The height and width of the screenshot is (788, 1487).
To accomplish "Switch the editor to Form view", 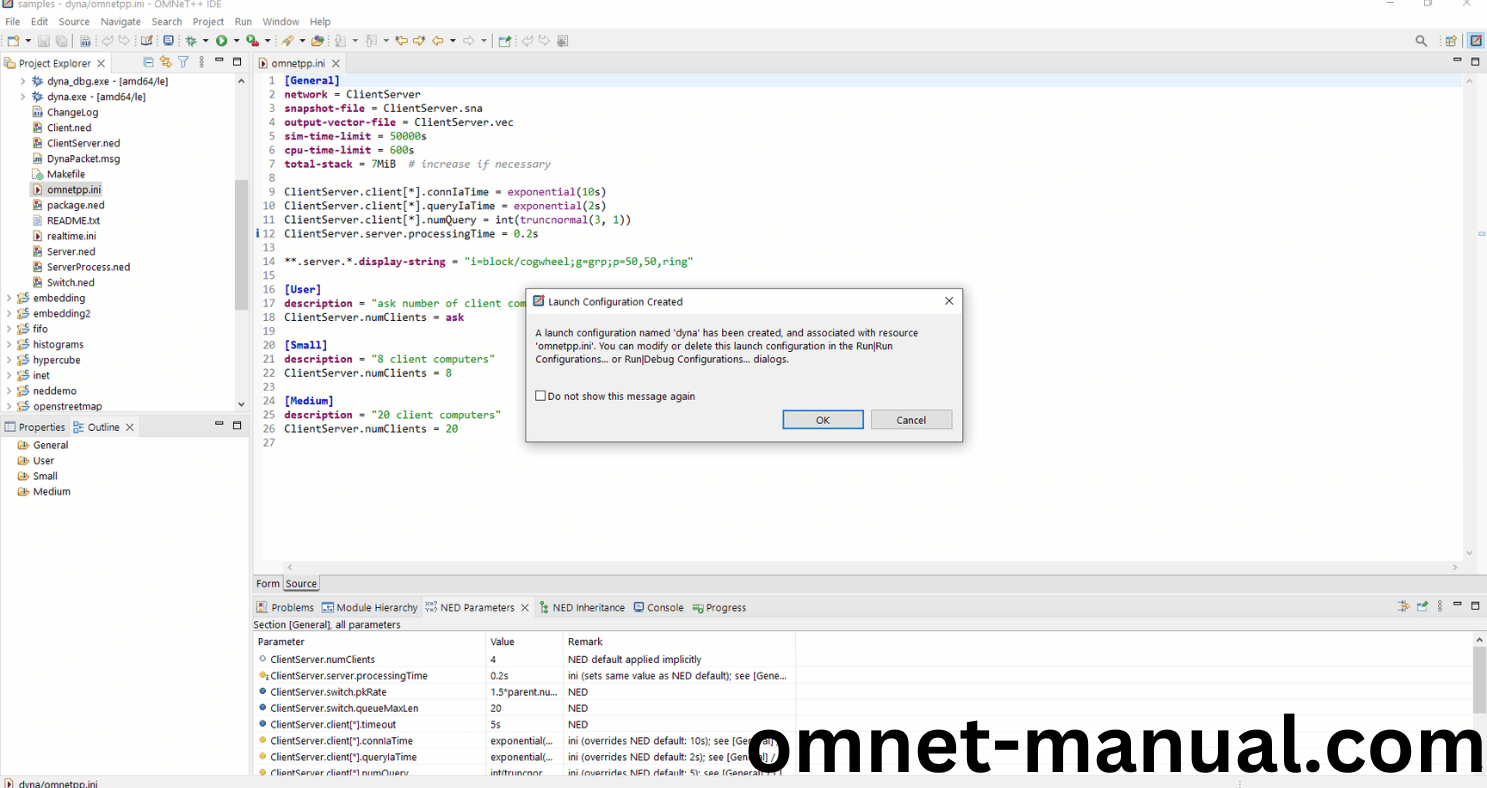I will pyautogui.click(x=267, y=584).
